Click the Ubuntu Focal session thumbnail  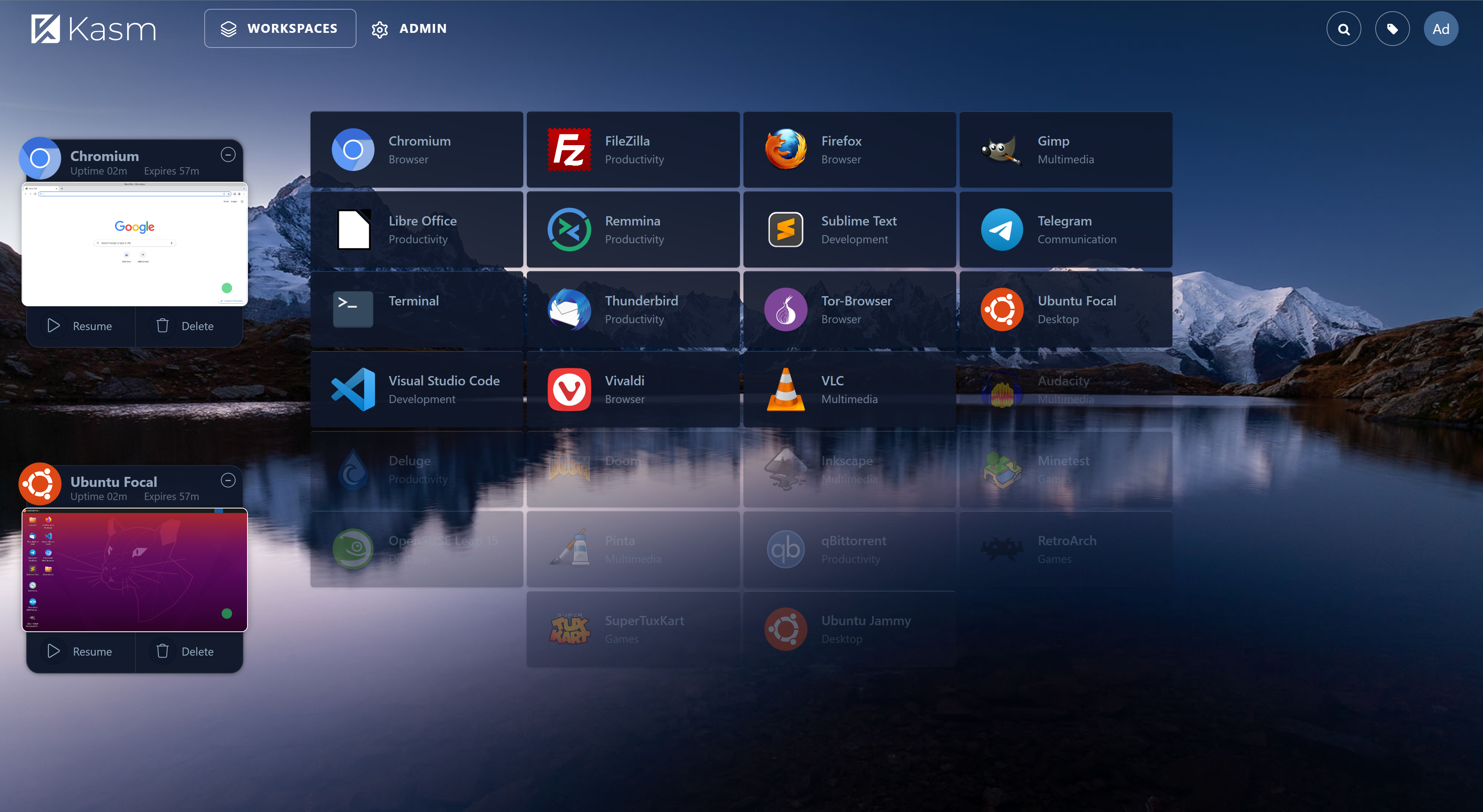tap(135, 570)
